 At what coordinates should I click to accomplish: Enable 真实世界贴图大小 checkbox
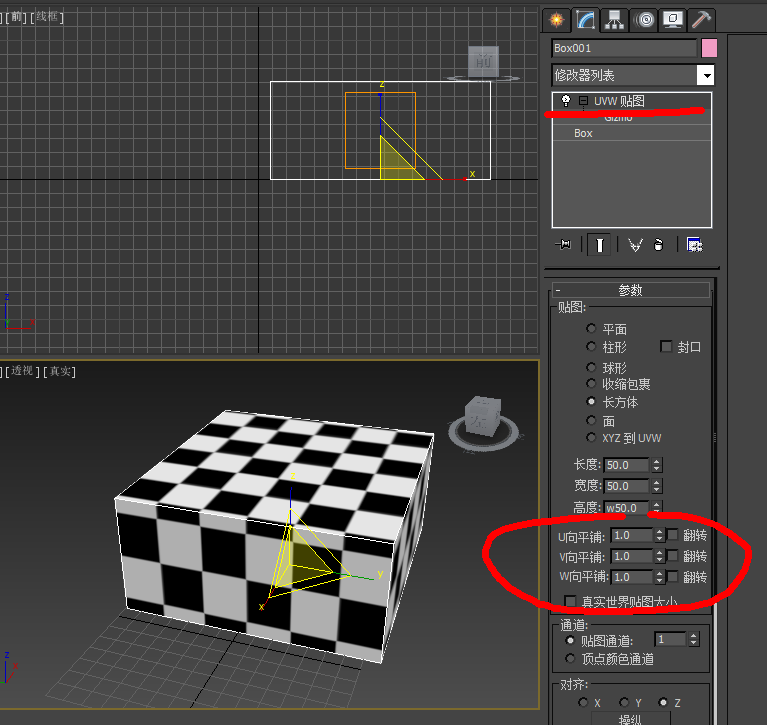tap(570, 601)
